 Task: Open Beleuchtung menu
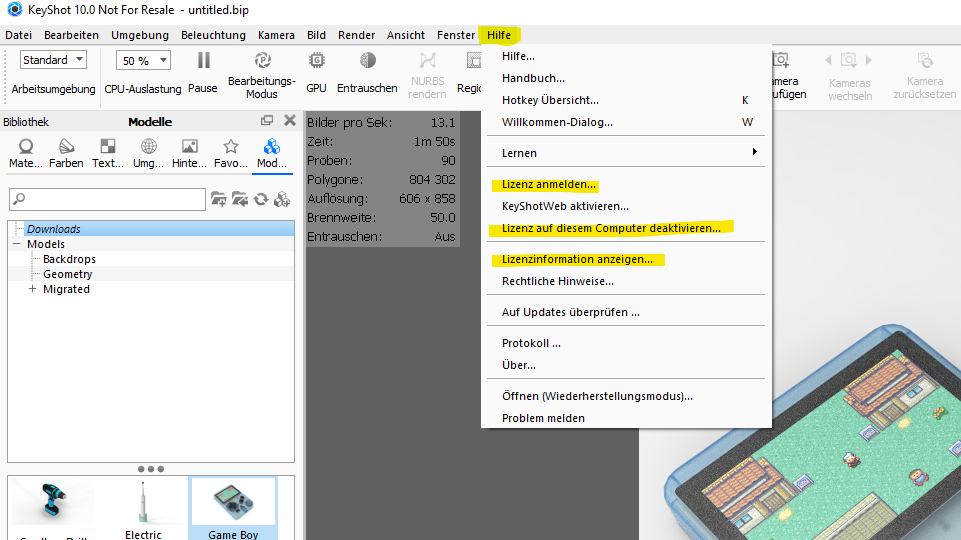click(x=213, y=35)
